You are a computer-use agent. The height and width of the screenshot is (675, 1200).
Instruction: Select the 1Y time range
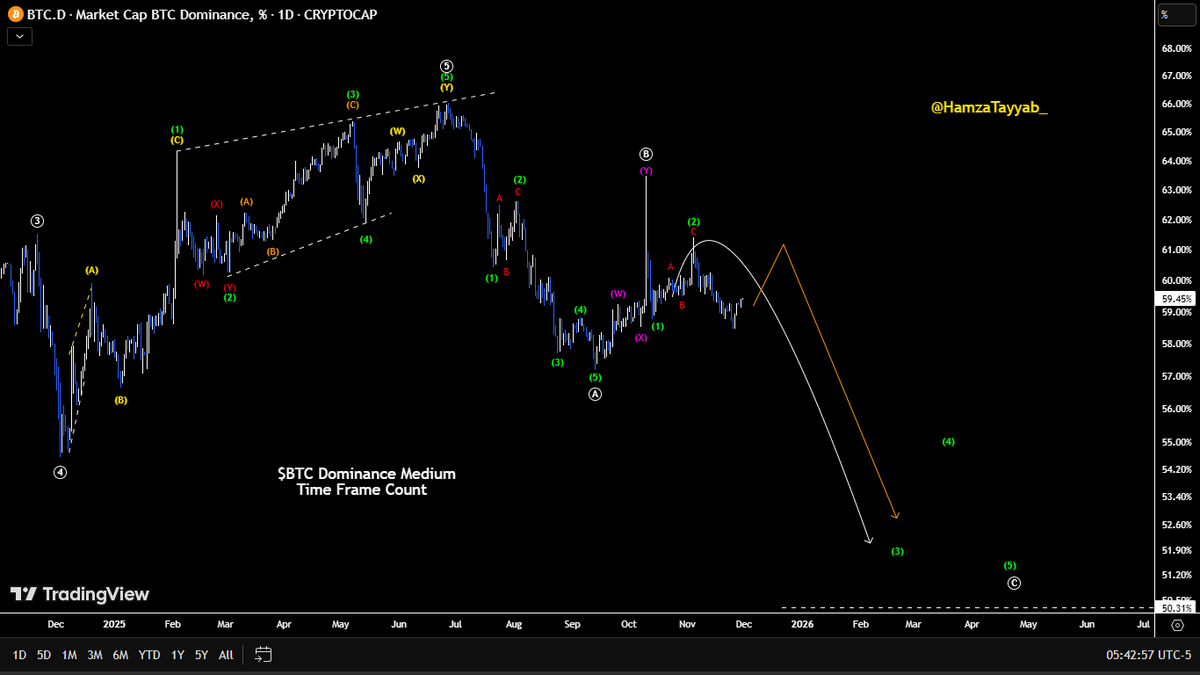click(x=178, y=655)
